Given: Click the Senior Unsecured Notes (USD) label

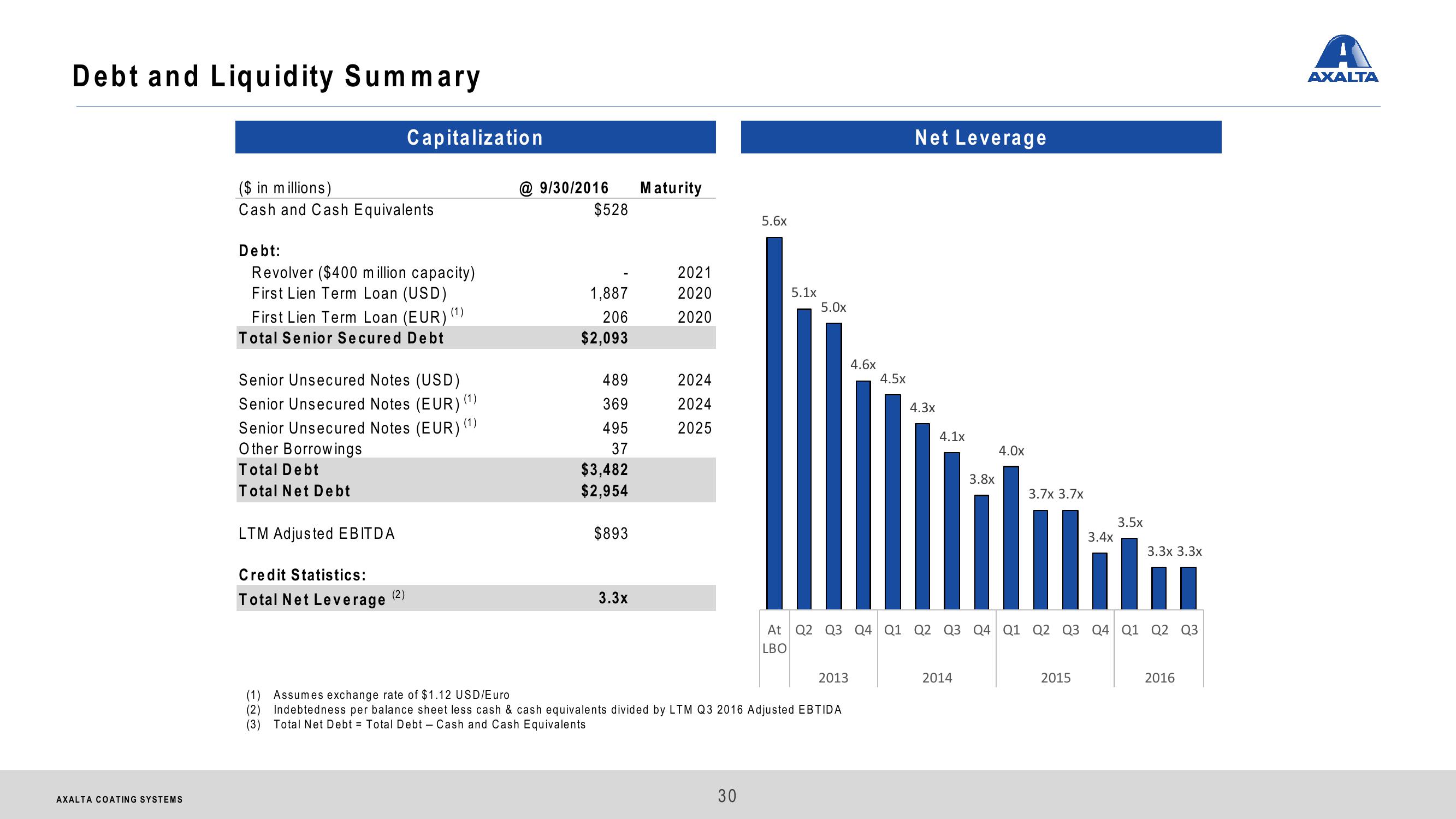Looking at the screenshot, I should tap(350, 380).
